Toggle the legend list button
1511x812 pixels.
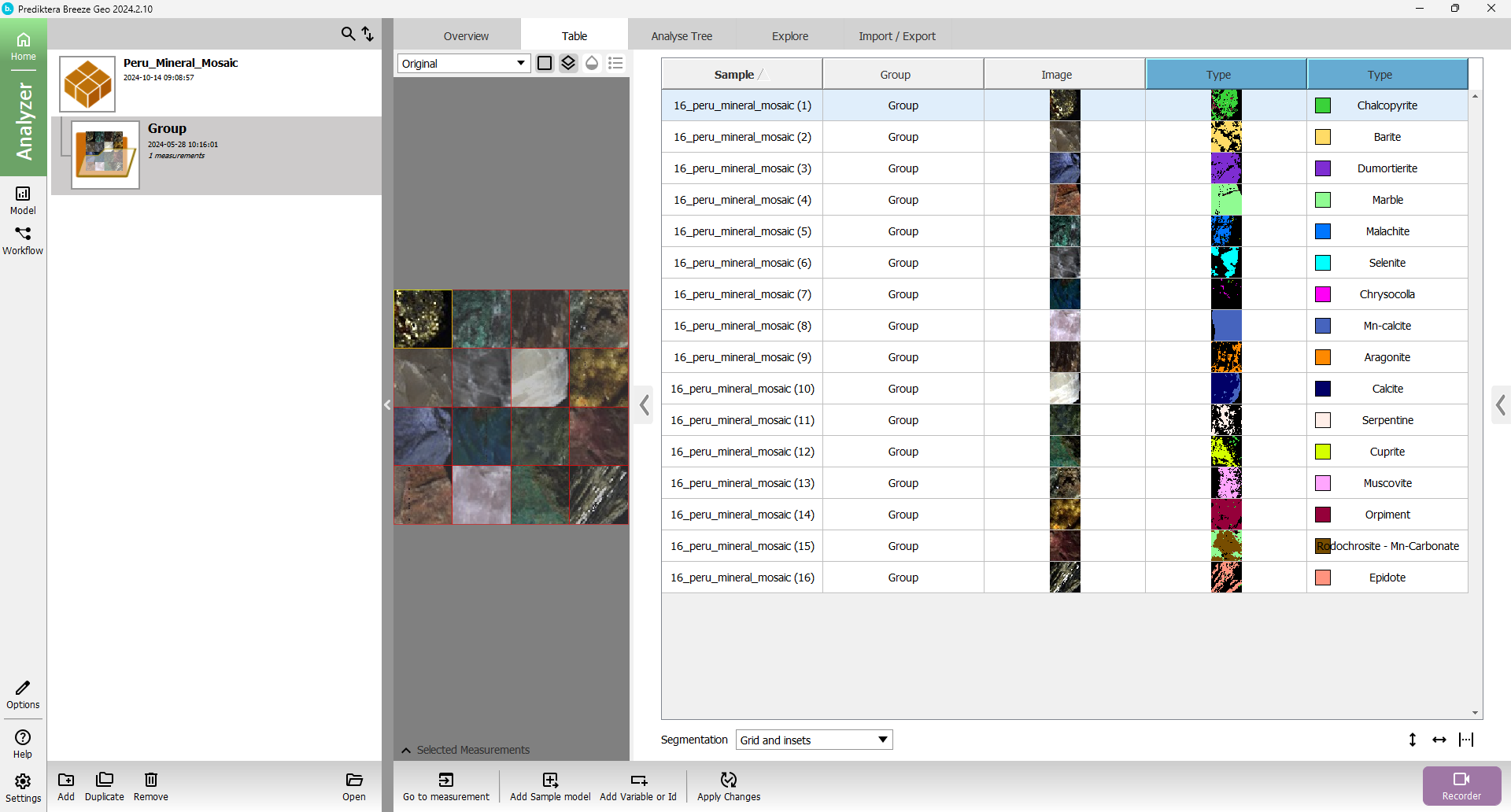[615, 63]
